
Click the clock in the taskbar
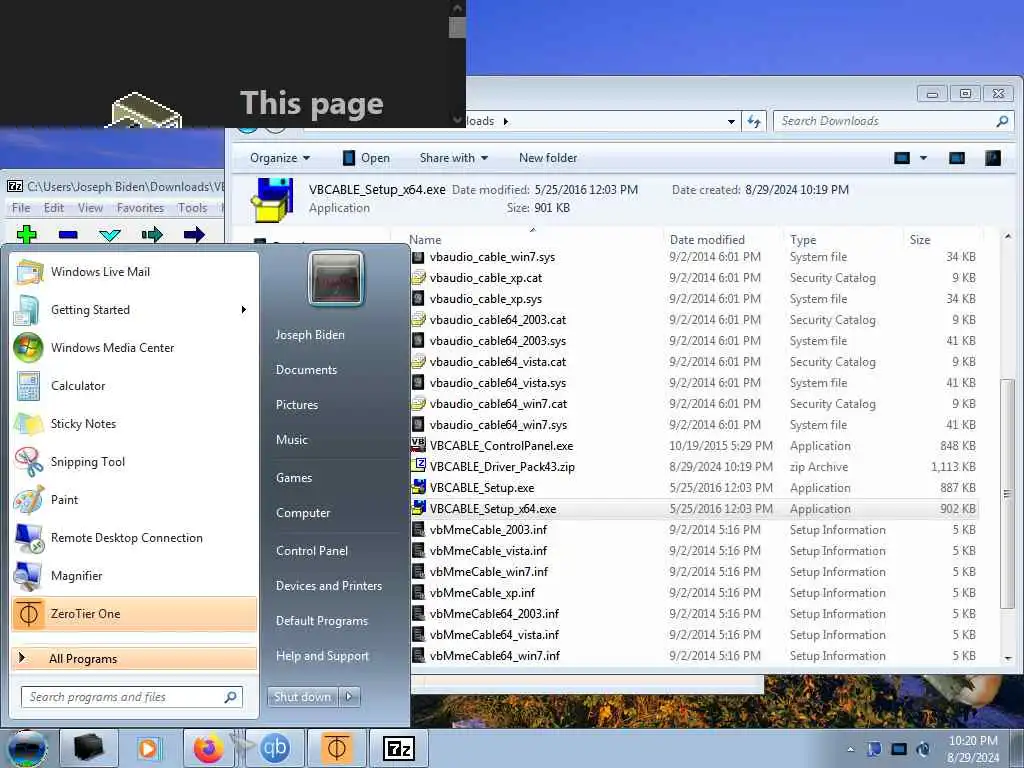point(973,749)
